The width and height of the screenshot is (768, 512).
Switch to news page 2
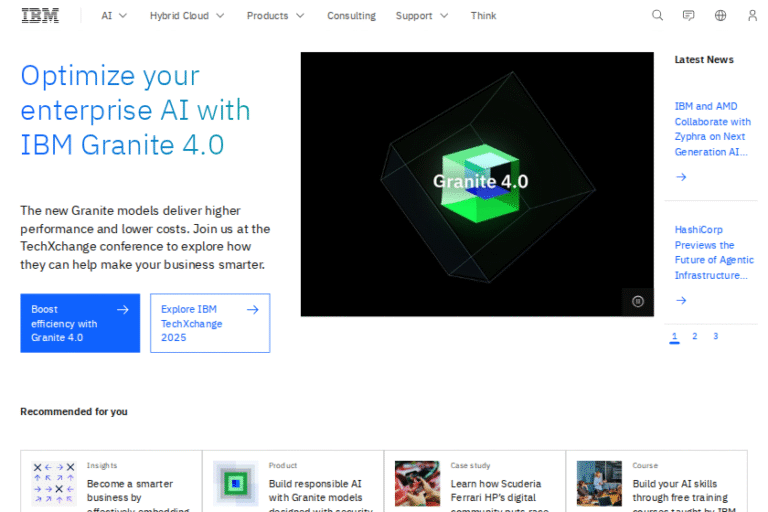pyautogui.click(x=695, y=337)
